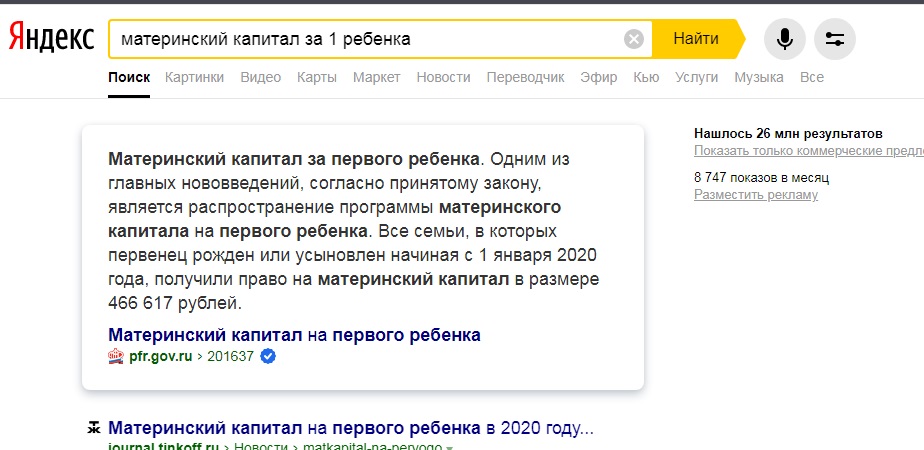This screenshot has height=450, width=924.
Task: Click the Tinkoff journal favicon
Action: click(x=93, y=428)
